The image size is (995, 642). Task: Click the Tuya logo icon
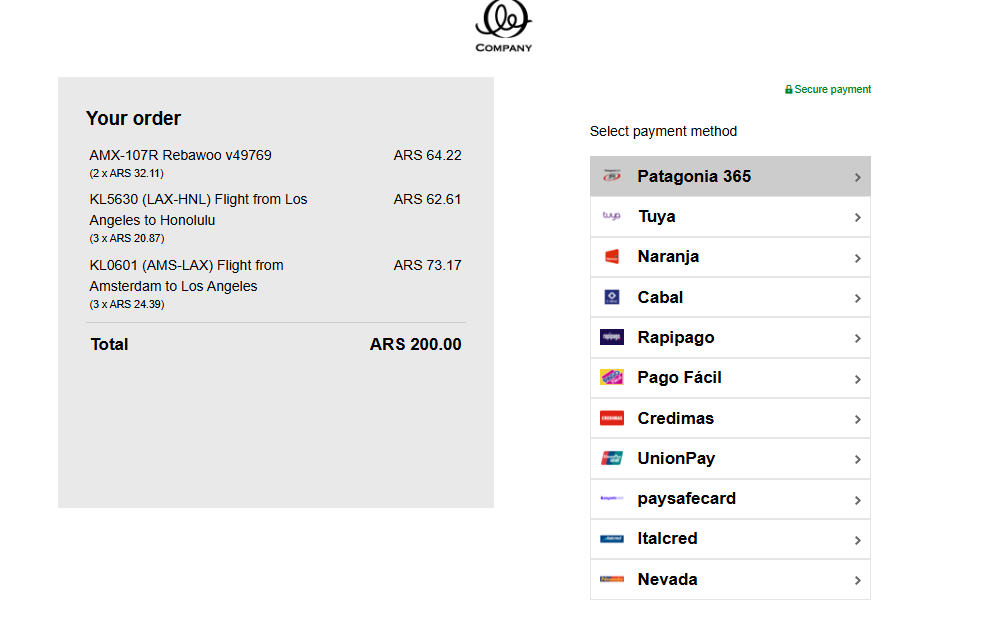[612, 216]
